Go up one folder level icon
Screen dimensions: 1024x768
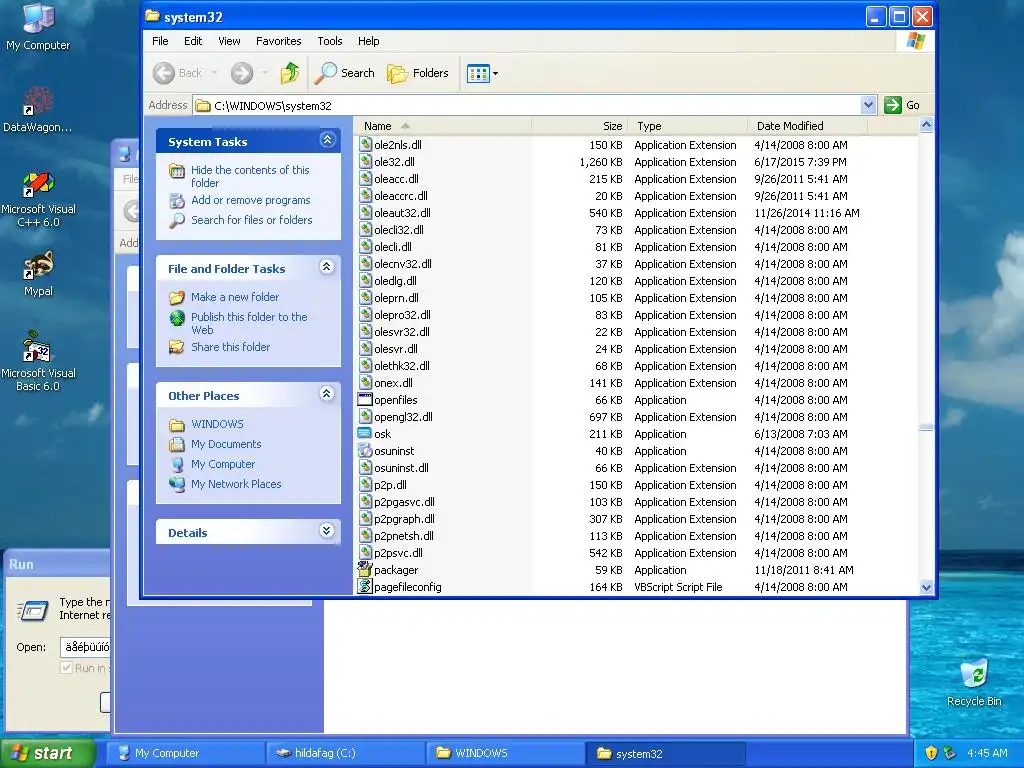(x=289, y=73)
